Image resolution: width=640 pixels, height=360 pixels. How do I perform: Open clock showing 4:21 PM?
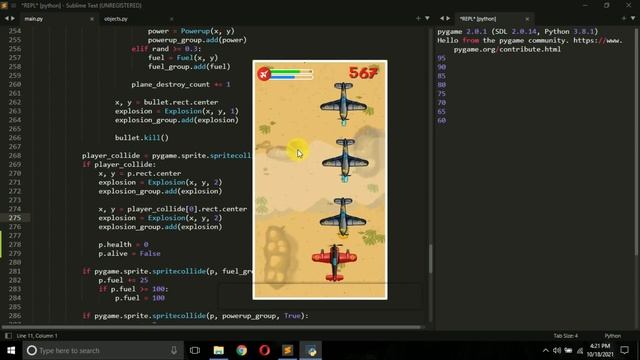tap(600, 350)
